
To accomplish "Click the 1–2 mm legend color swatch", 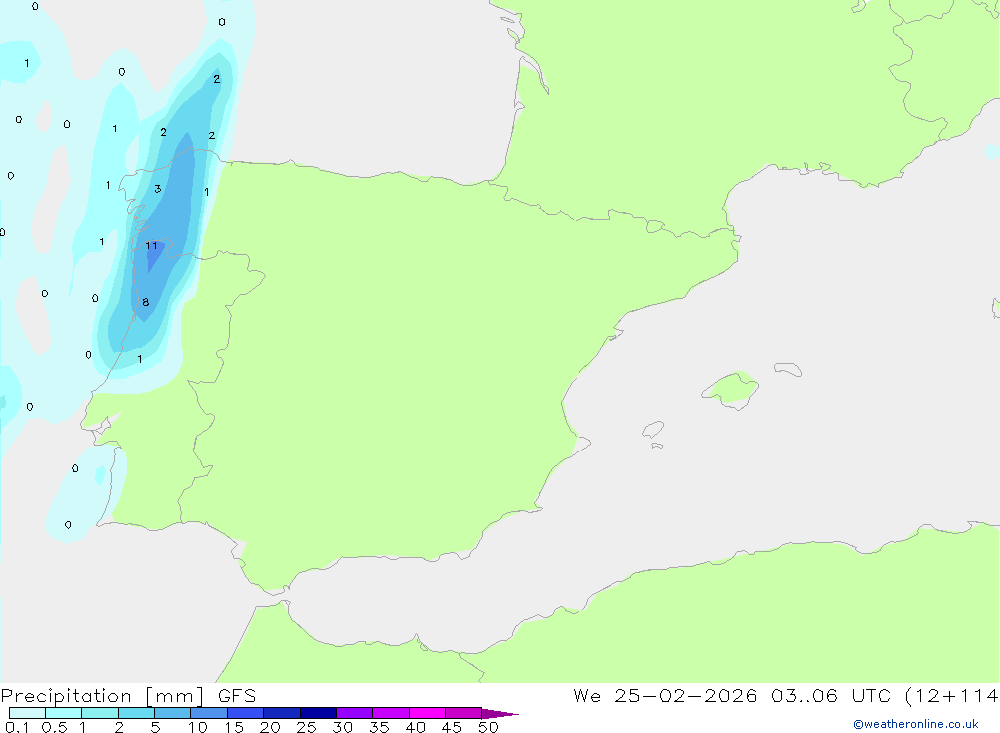I will (x=100, y=713).
